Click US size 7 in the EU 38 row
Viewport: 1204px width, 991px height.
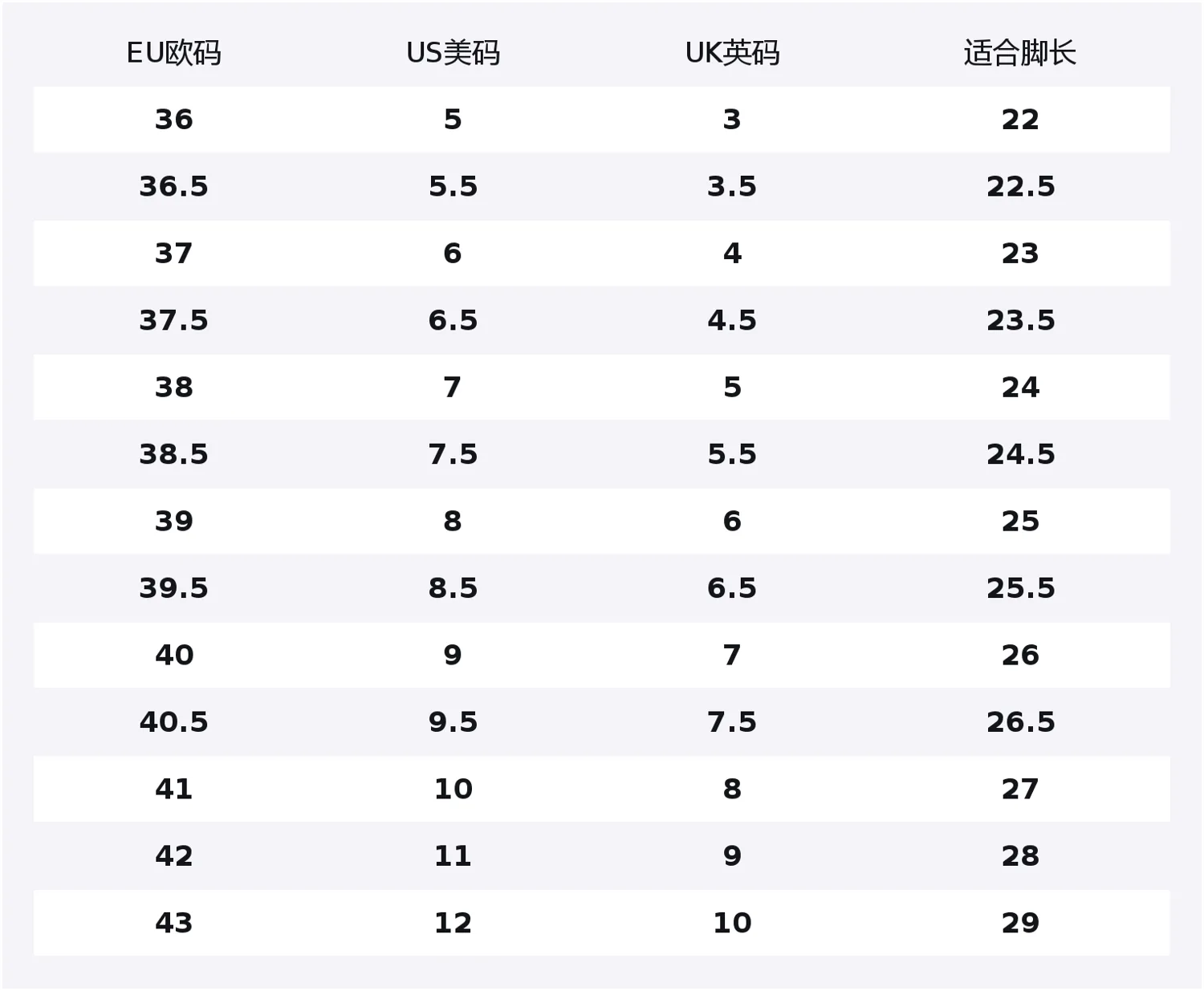tap(453, 388)
